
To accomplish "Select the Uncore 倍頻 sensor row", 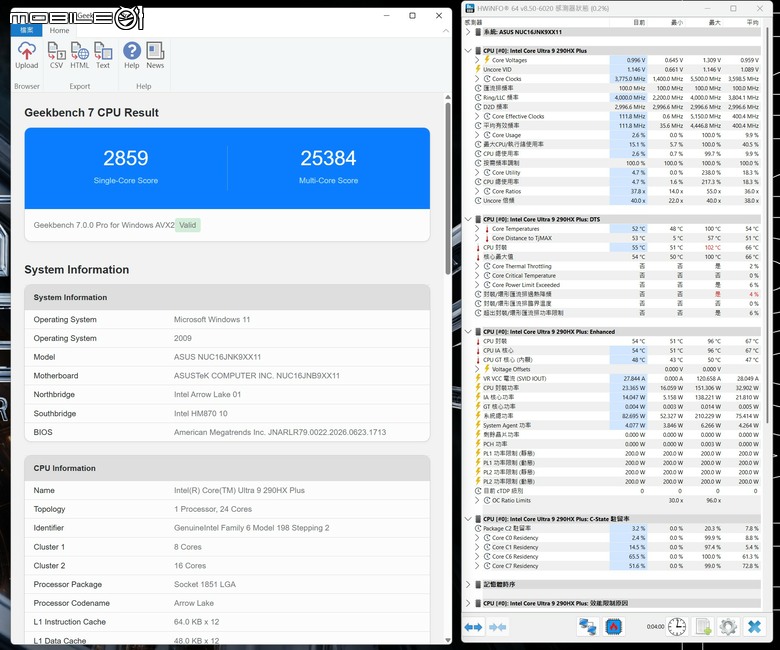I will tap(617, 200).
